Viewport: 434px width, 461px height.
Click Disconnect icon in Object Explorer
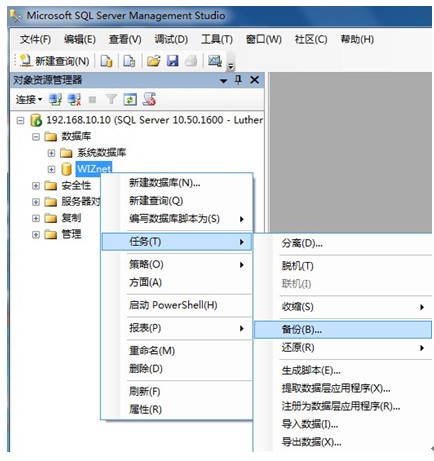click(74, 99)
